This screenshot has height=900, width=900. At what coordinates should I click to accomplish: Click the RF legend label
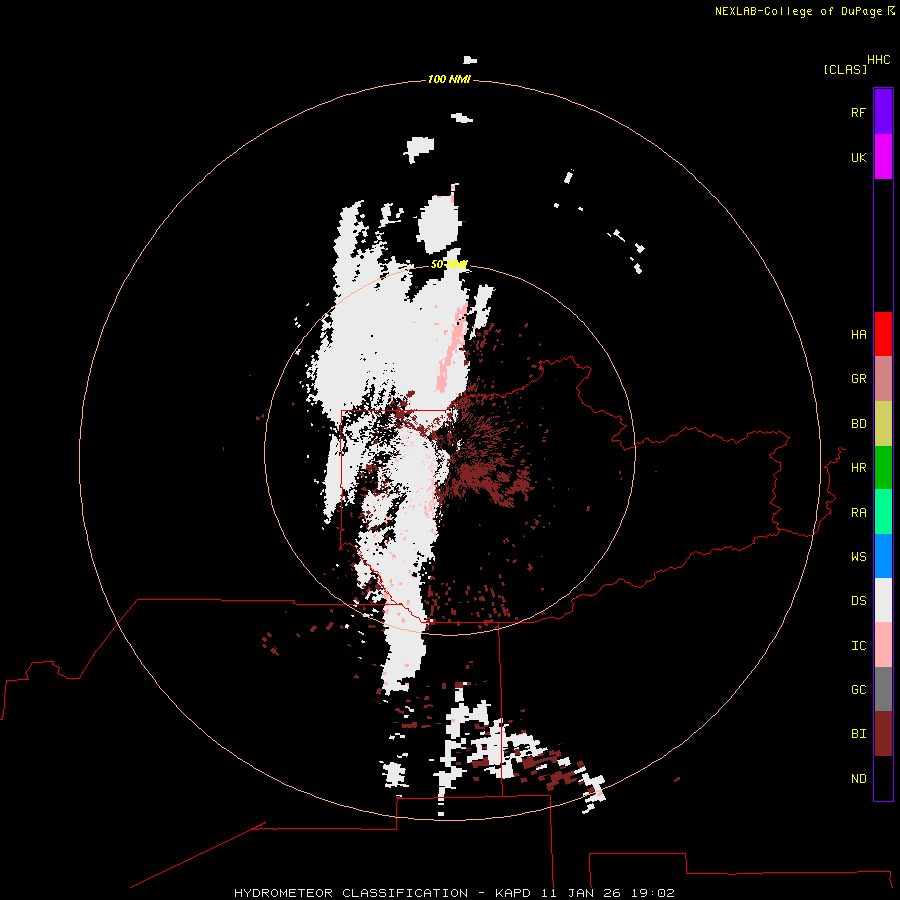point(858,112)
